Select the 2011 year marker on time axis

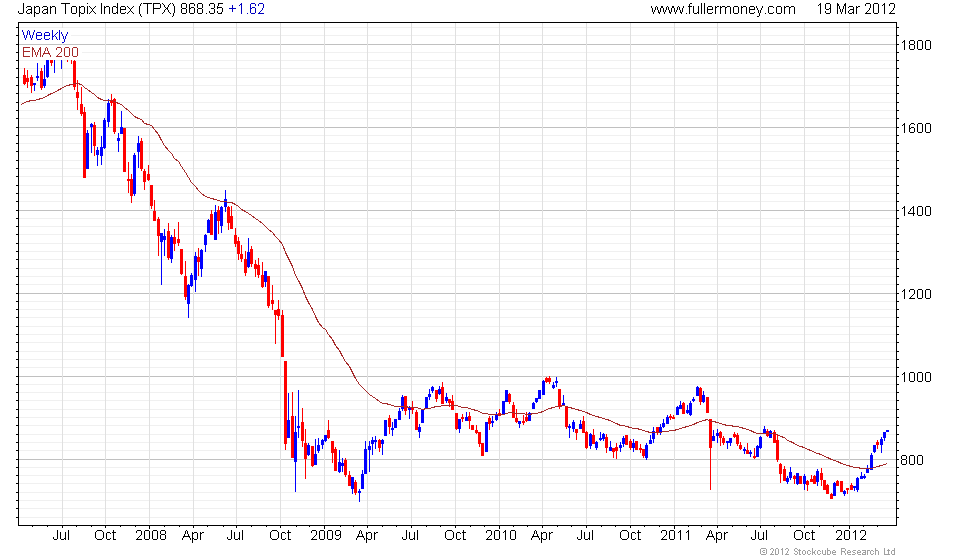click(x=676, y=536)
